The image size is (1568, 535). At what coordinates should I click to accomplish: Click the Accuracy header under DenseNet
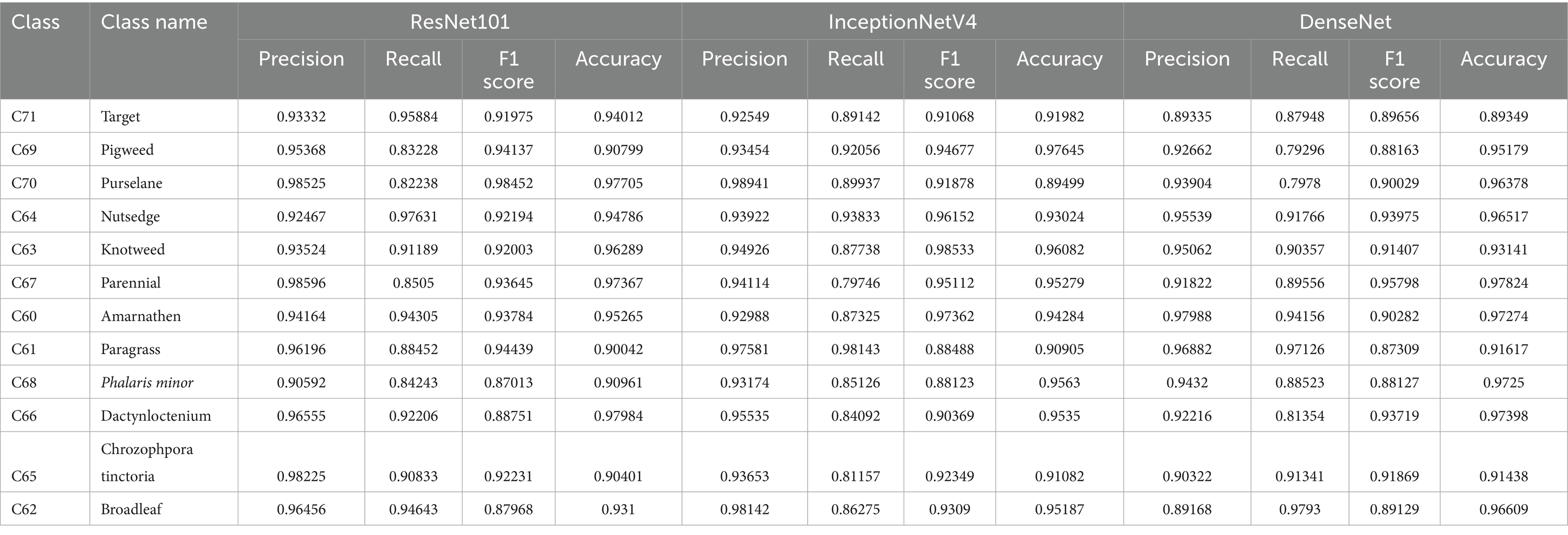1504,58
